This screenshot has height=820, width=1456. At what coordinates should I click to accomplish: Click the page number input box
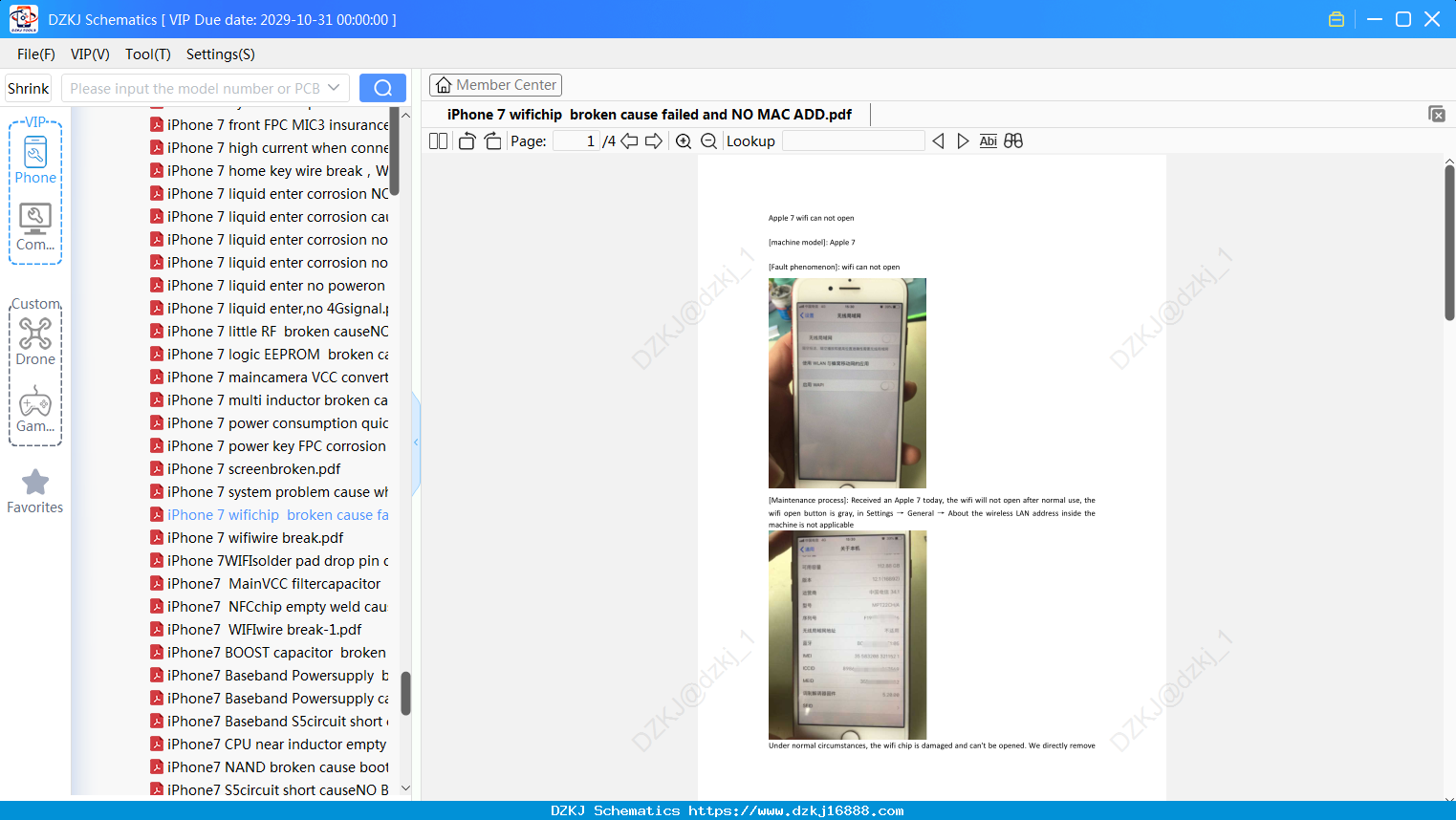[576, 141]
